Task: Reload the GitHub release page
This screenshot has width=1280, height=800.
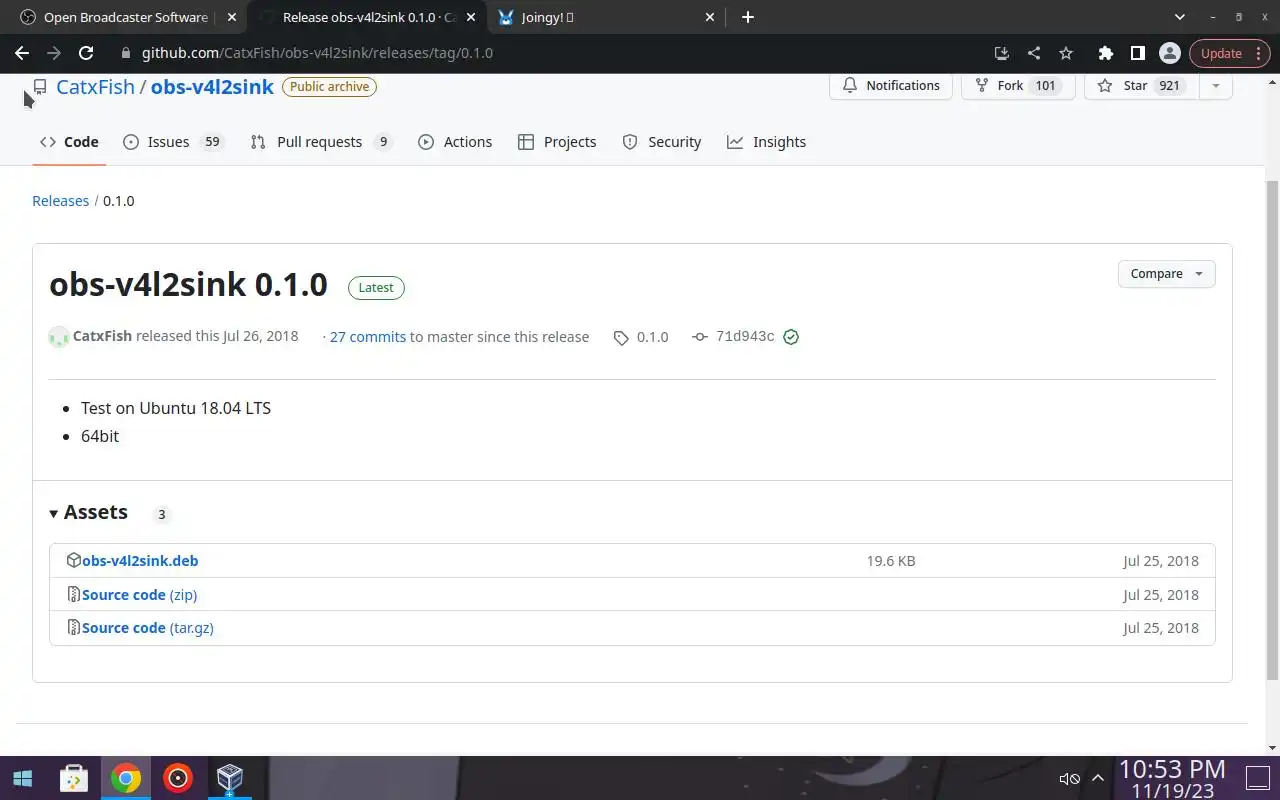Action: 86,53
